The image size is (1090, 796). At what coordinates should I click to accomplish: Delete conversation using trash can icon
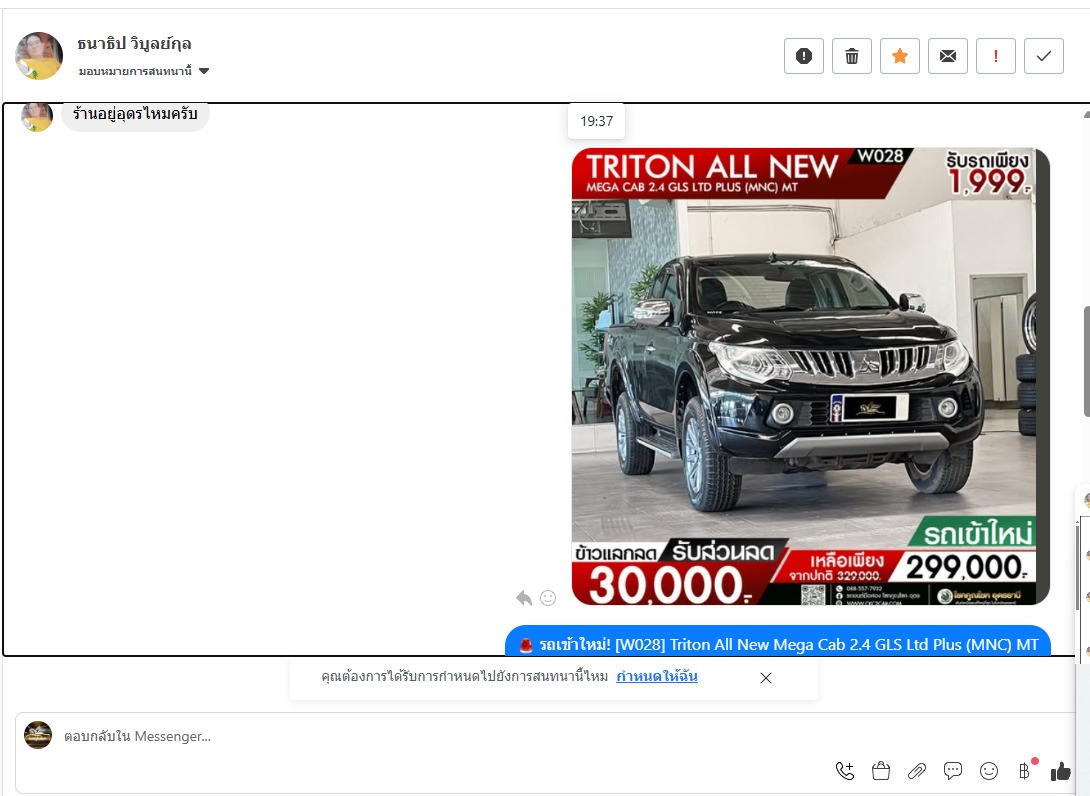851,56
